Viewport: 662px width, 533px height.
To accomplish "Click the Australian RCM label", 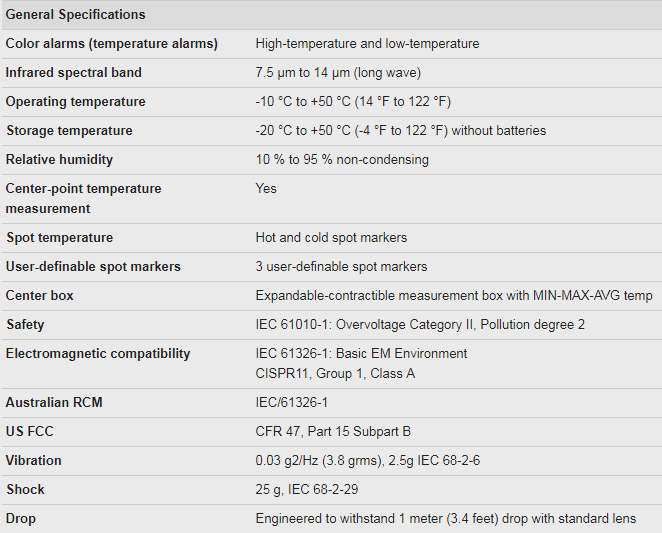I will [x=54, y=402].
